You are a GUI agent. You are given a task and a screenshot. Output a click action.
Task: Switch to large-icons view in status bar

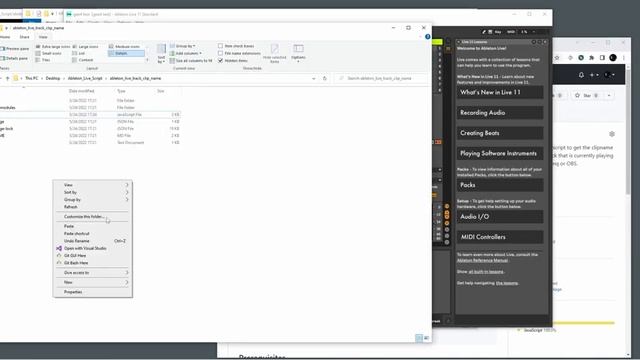click(x=426, y=338)
